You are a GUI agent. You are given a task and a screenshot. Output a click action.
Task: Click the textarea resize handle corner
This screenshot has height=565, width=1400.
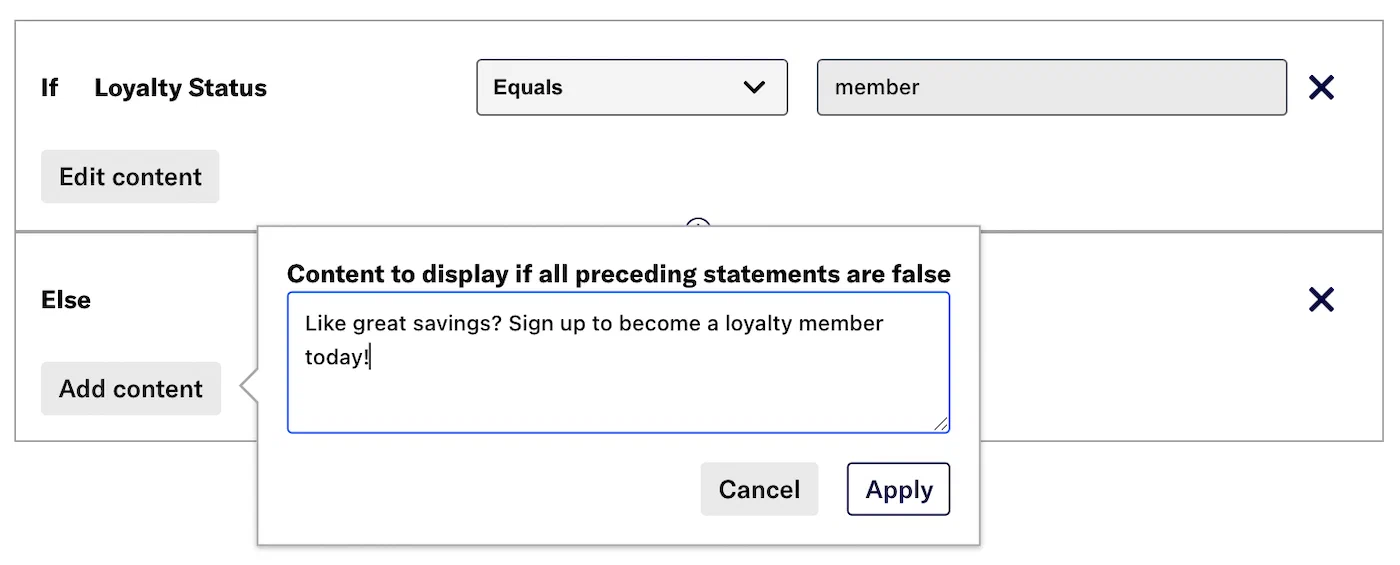pyautogui.click(x=940, y=424)
